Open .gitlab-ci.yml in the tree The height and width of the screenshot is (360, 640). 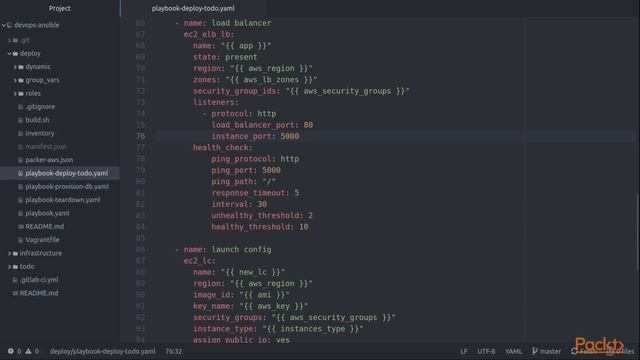(39, 280)
